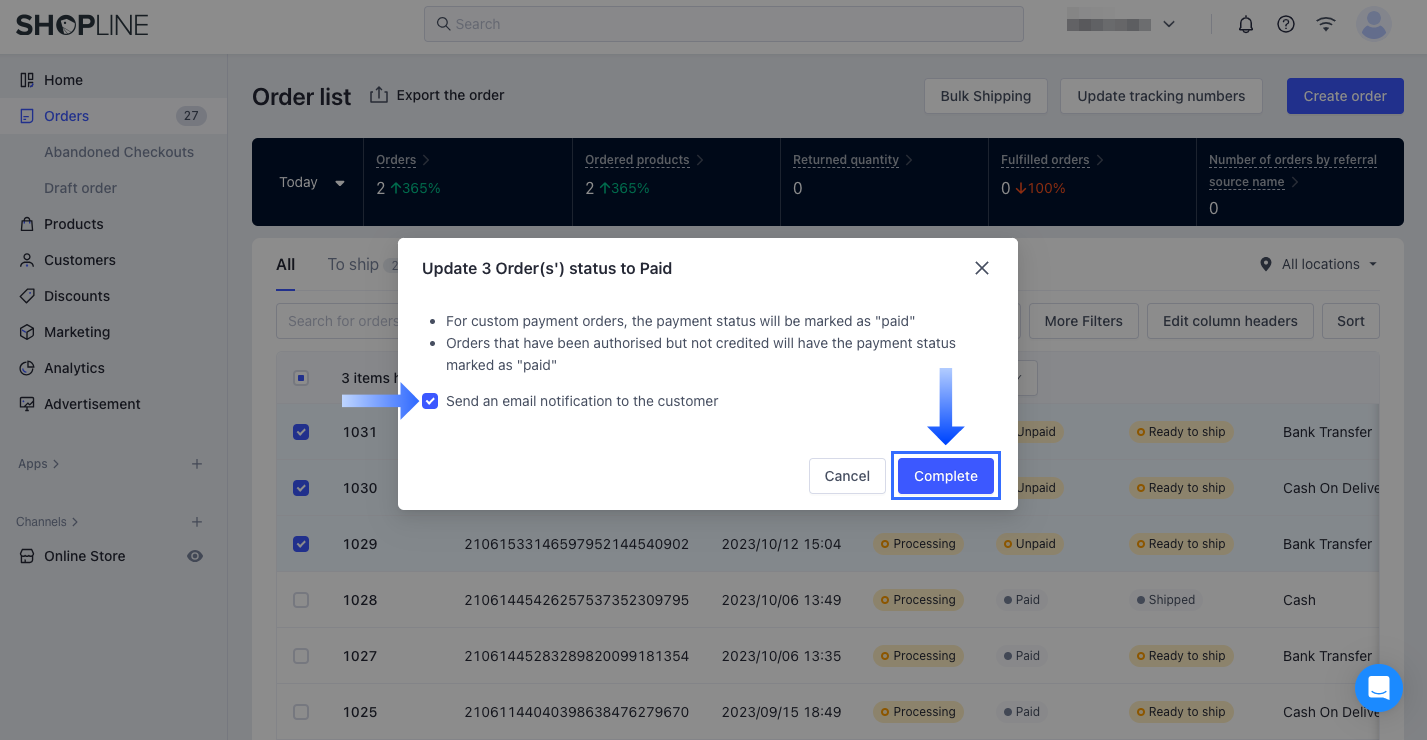
Task: Click the notification bell icon
Action: pos(1246,25)
